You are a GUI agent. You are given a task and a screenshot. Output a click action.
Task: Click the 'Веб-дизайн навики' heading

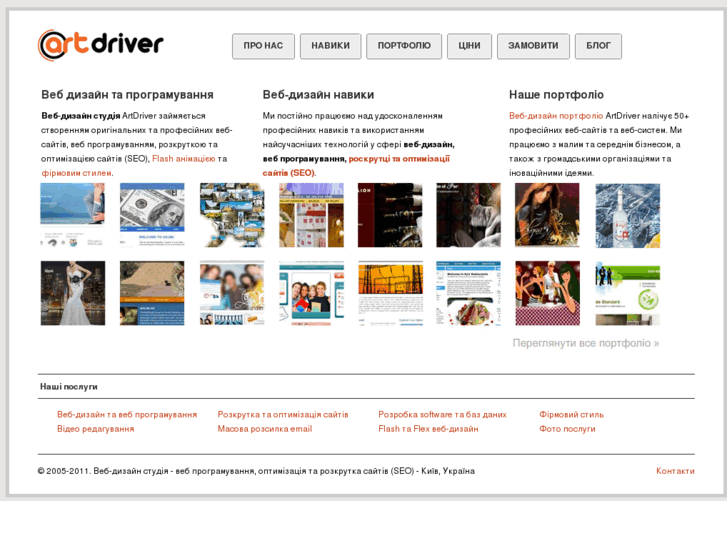point(318,95)
